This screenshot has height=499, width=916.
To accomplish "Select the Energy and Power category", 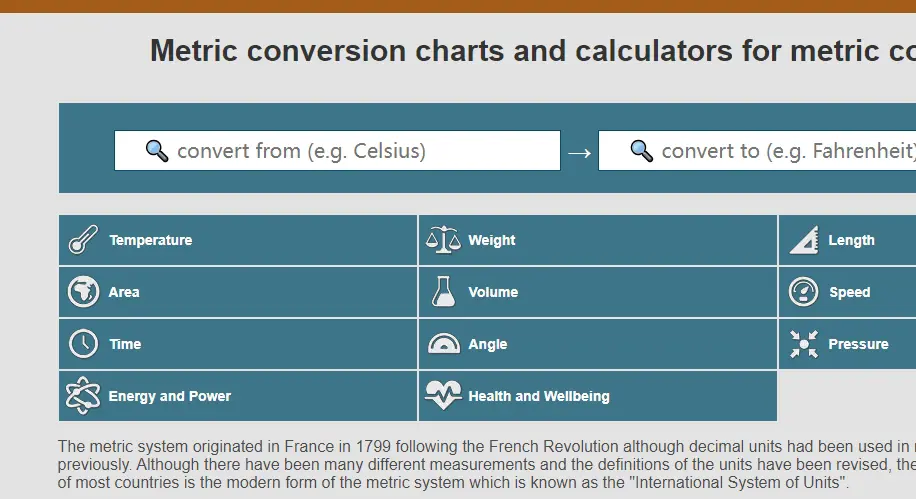I will click(170, 396).
